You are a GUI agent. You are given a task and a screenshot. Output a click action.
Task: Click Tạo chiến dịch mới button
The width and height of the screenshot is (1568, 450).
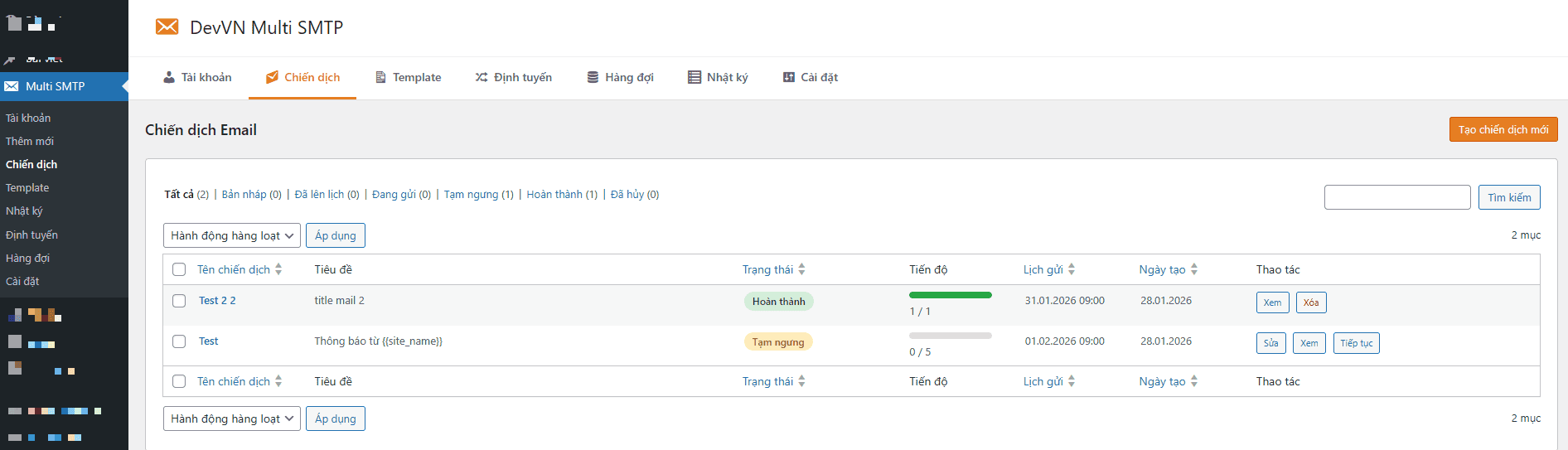(1503, 129)
